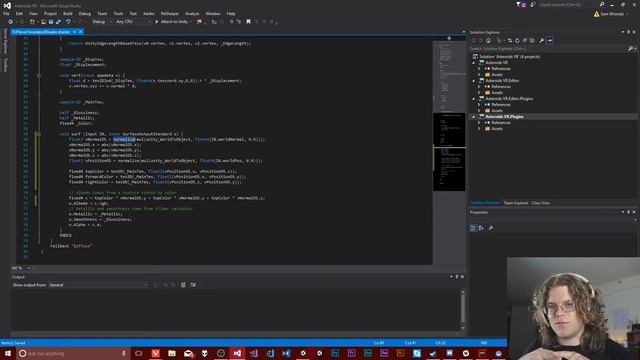
Task: Click the Skype taskbar icon
Action: click(x=417, y=353)
